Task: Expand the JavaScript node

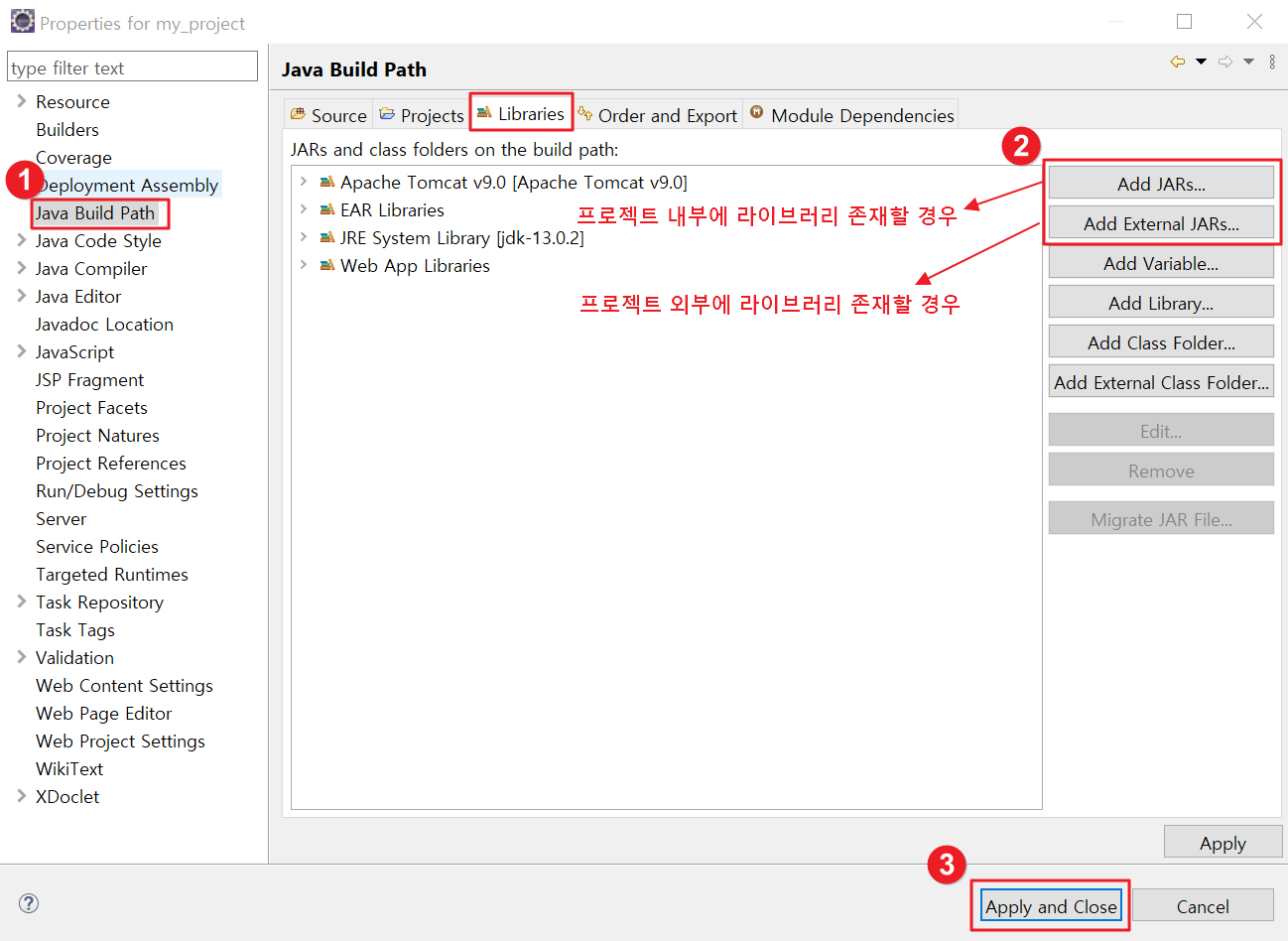Action: click(21, 351)
